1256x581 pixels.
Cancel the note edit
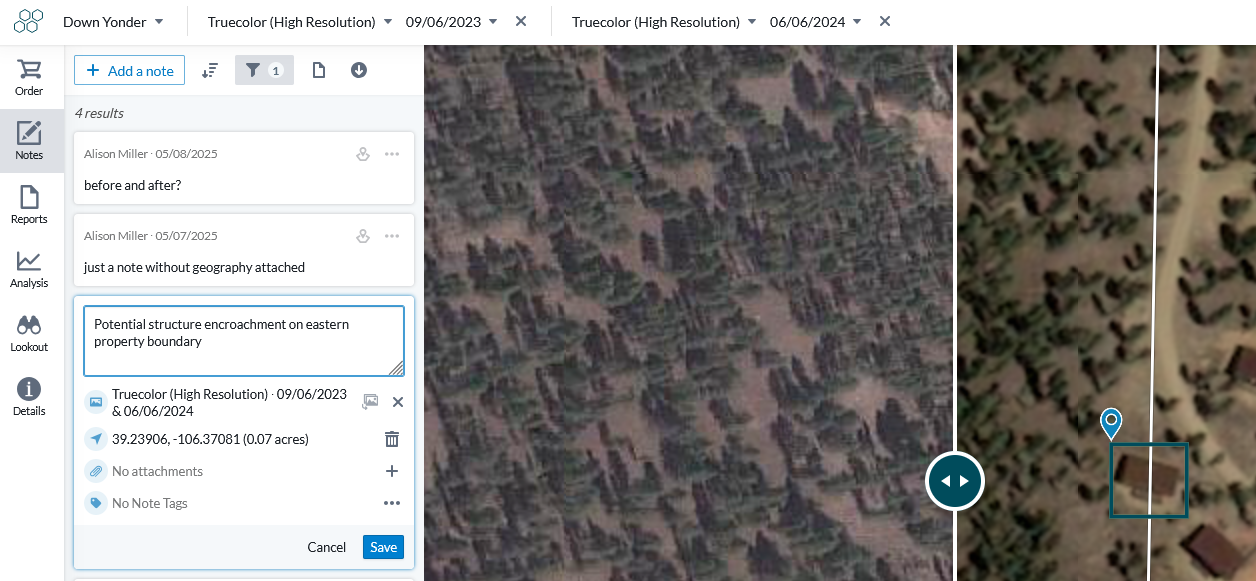point(326,547)
